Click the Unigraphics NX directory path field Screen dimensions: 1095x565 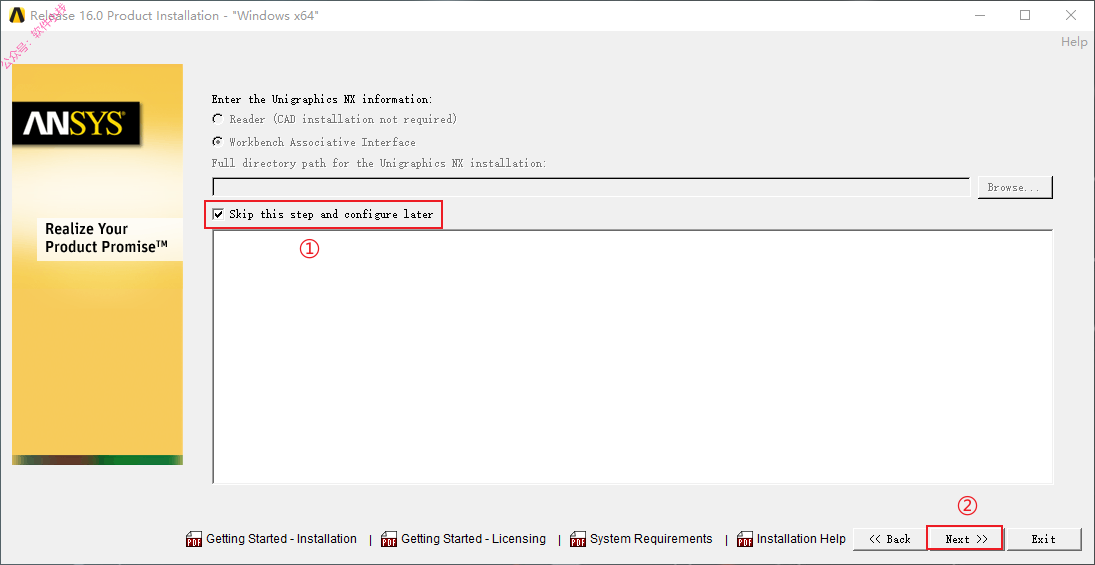point(591,187)
